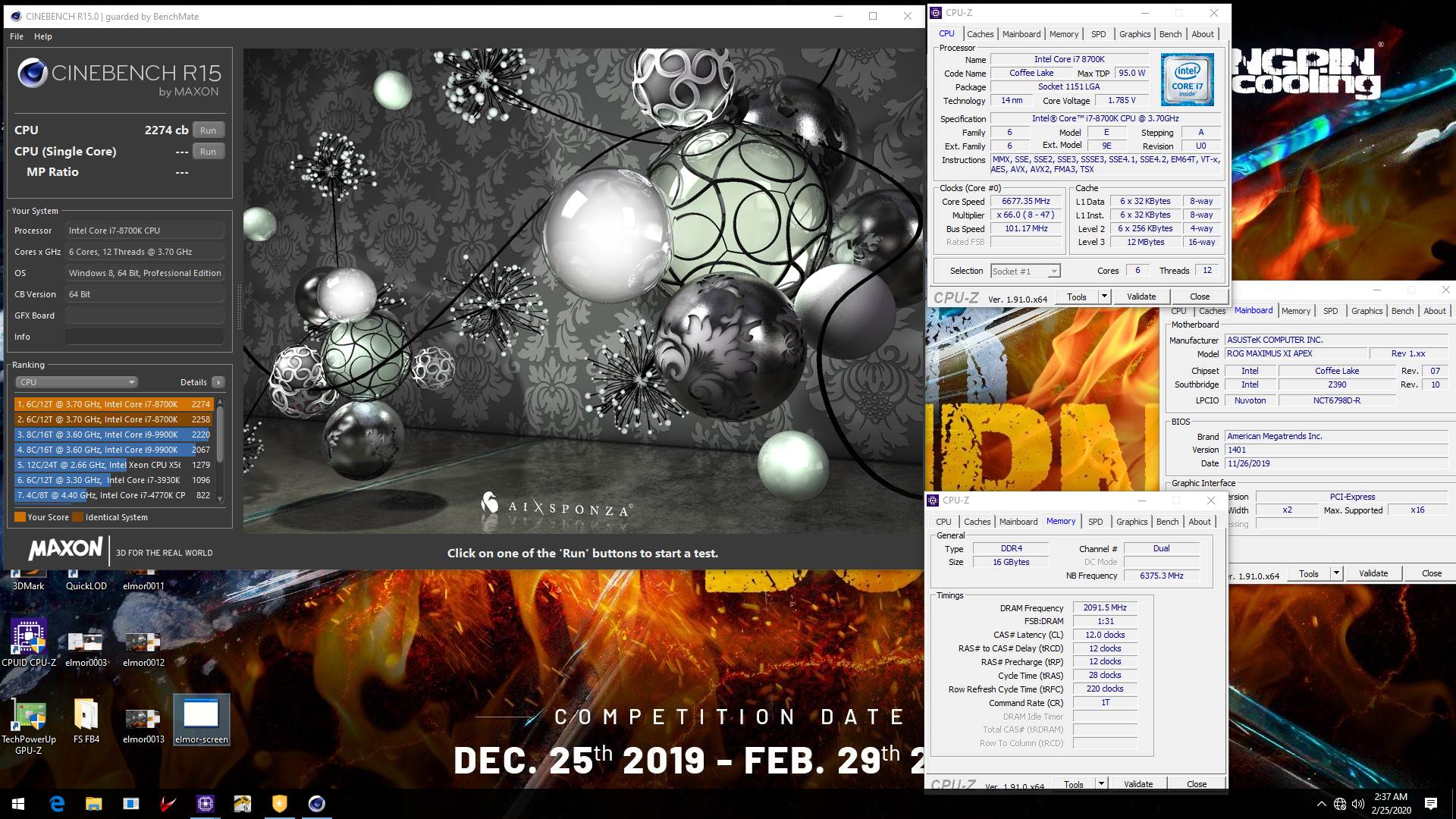The height and width of the screenshot is (819, 1456).
Task: Open network settings tray icon
Action: tap(1339, 804)
